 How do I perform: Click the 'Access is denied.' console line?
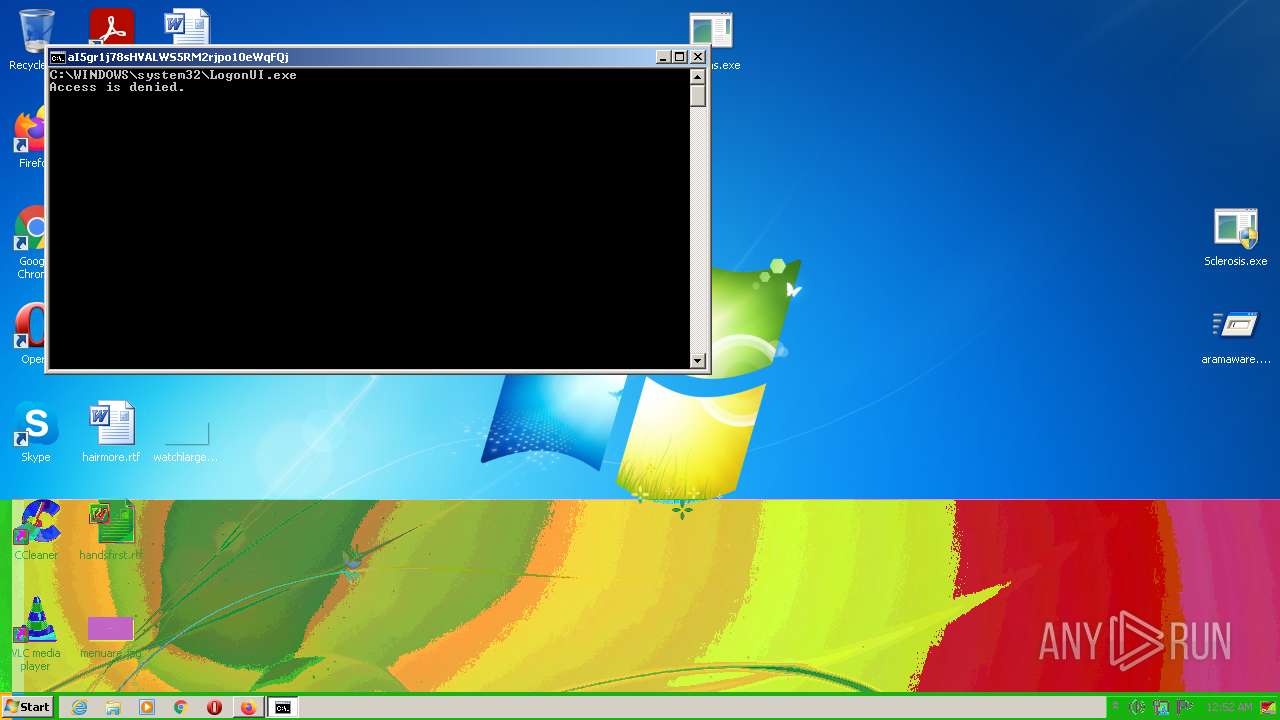[117, 87]
